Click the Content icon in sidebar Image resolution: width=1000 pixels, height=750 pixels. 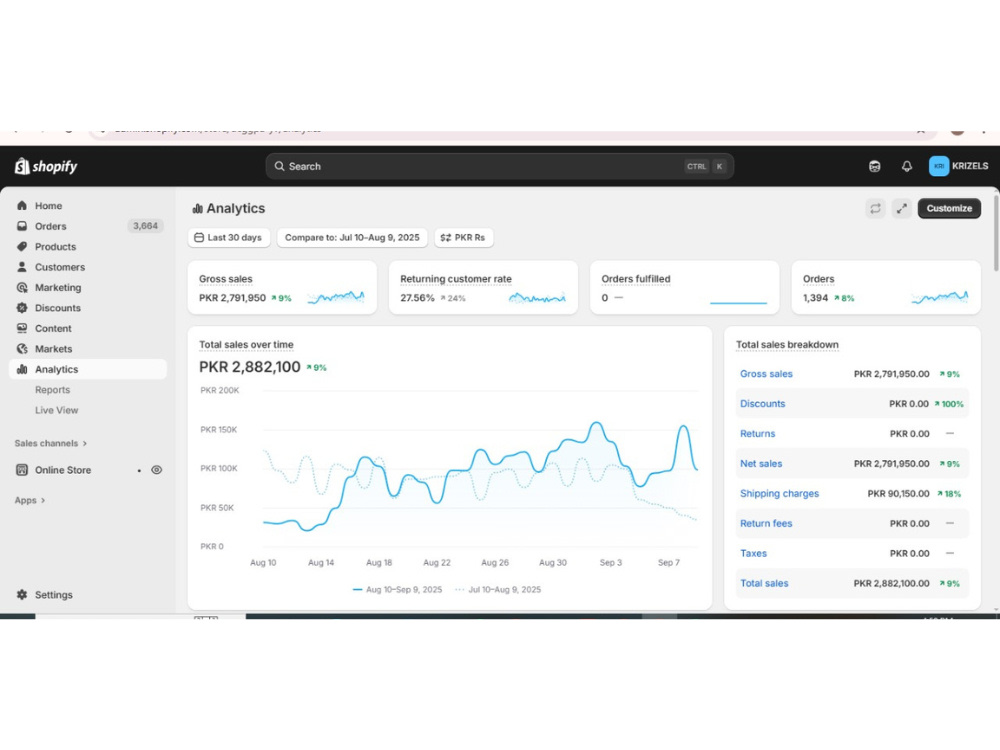(x=22, y=328)
